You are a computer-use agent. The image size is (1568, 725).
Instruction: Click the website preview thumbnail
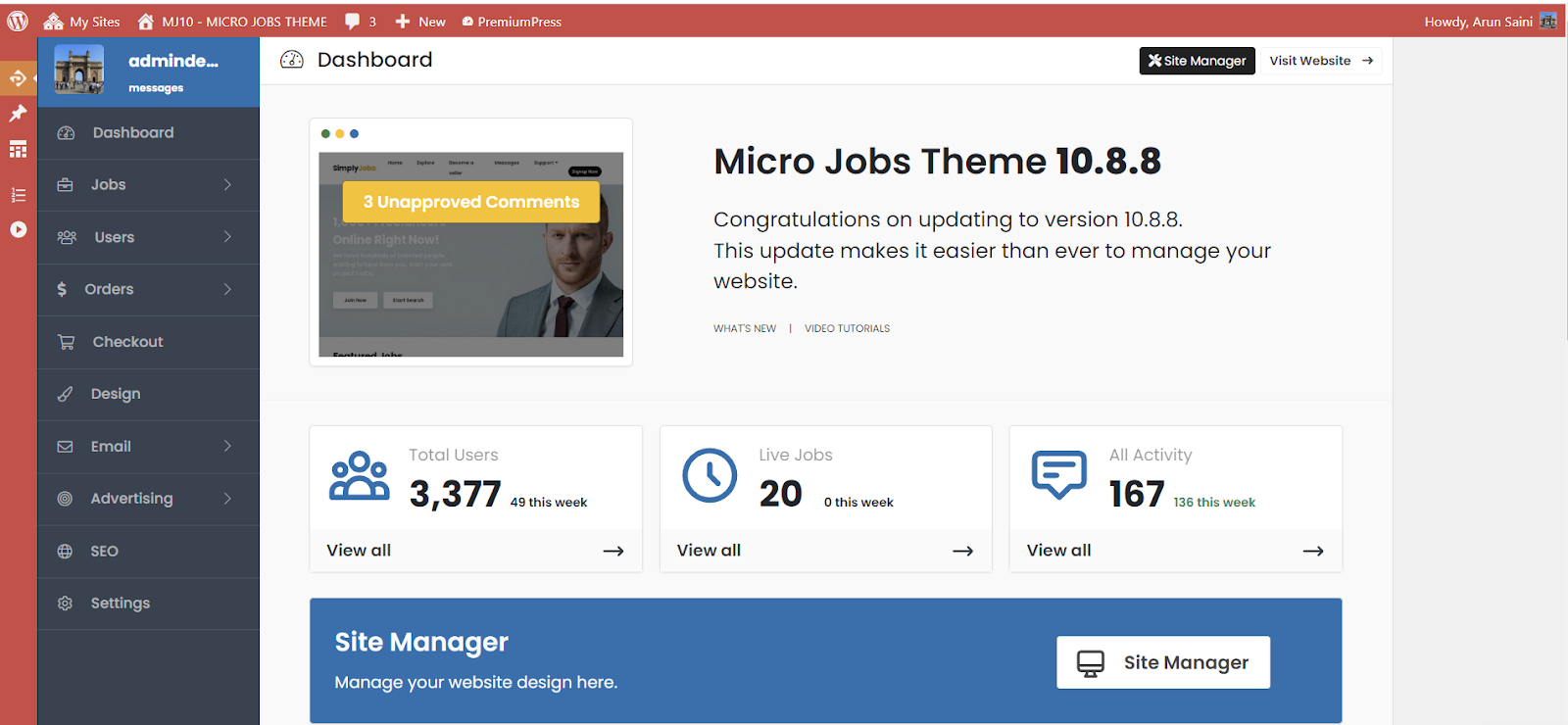[471, 254]
